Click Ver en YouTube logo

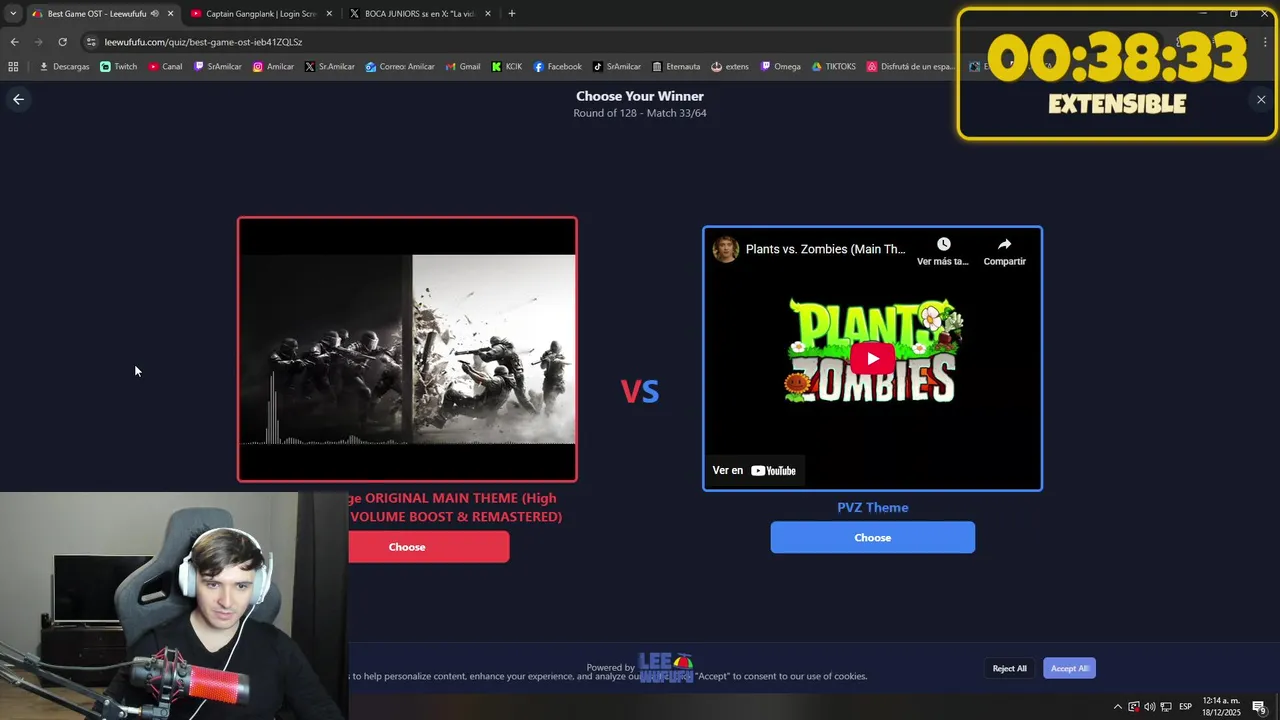(773, 470)
